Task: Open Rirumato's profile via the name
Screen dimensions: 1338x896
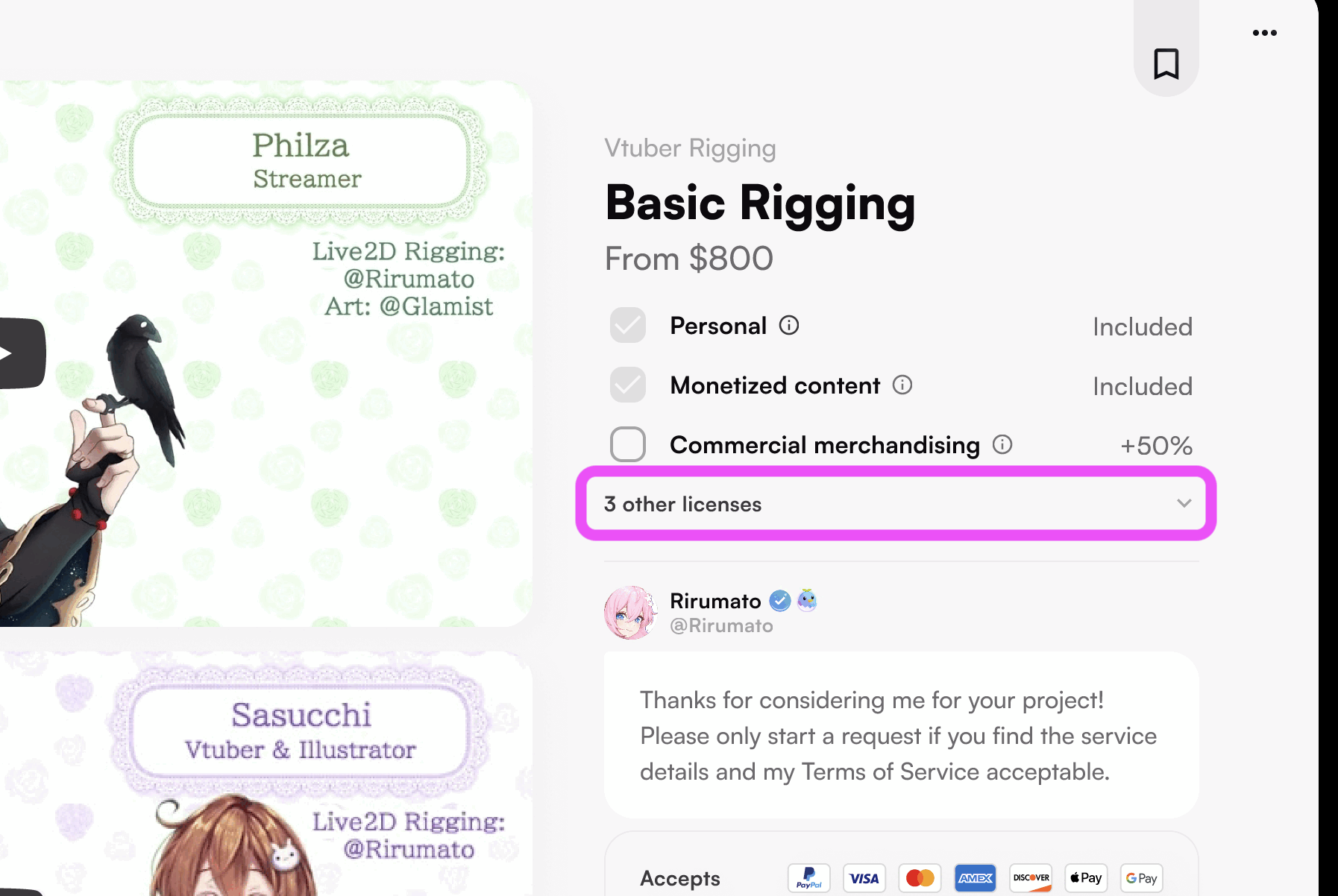Action: click(715, 601)
